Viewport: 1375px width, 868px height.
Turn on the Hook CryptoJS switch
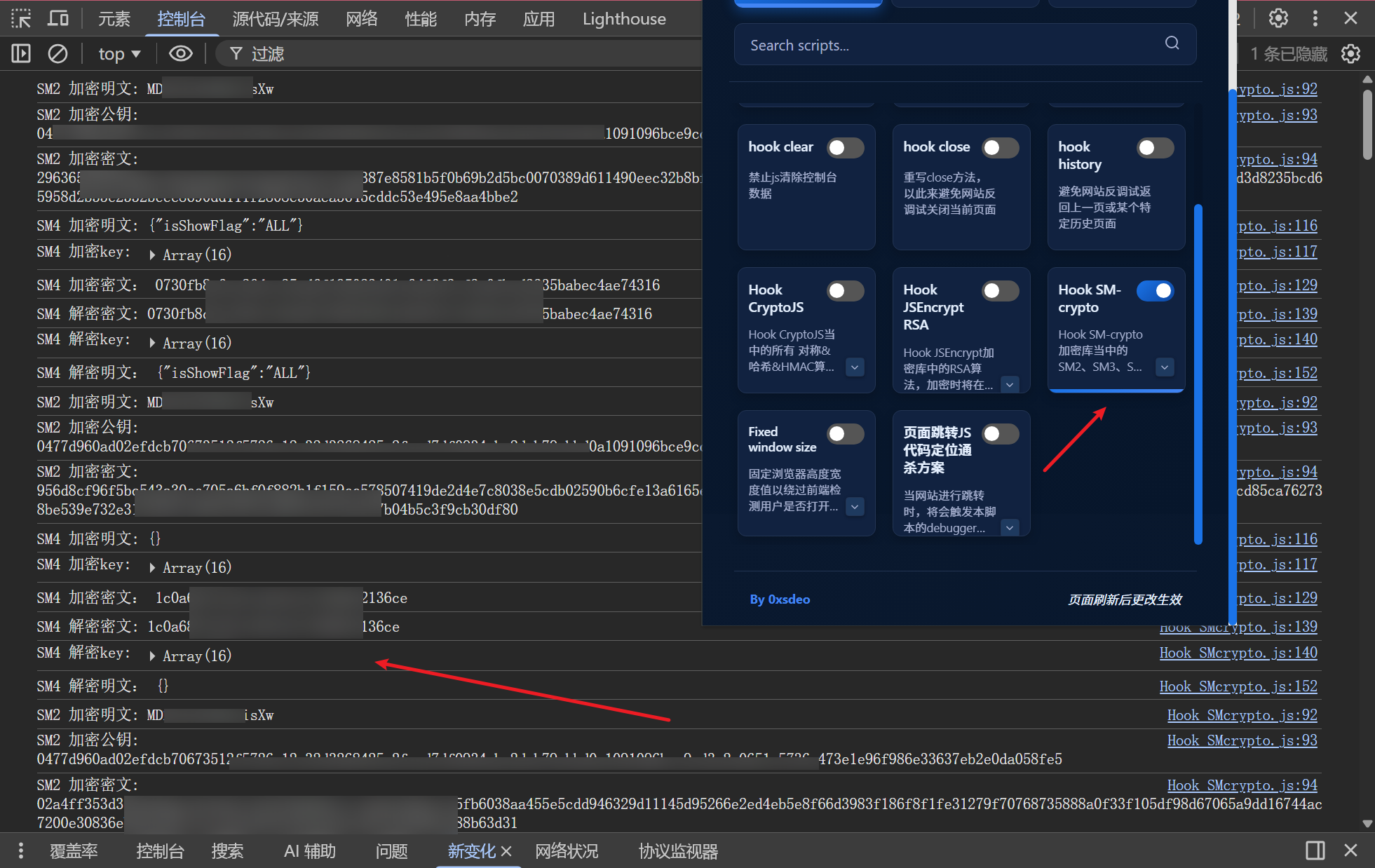click(845, 290)
